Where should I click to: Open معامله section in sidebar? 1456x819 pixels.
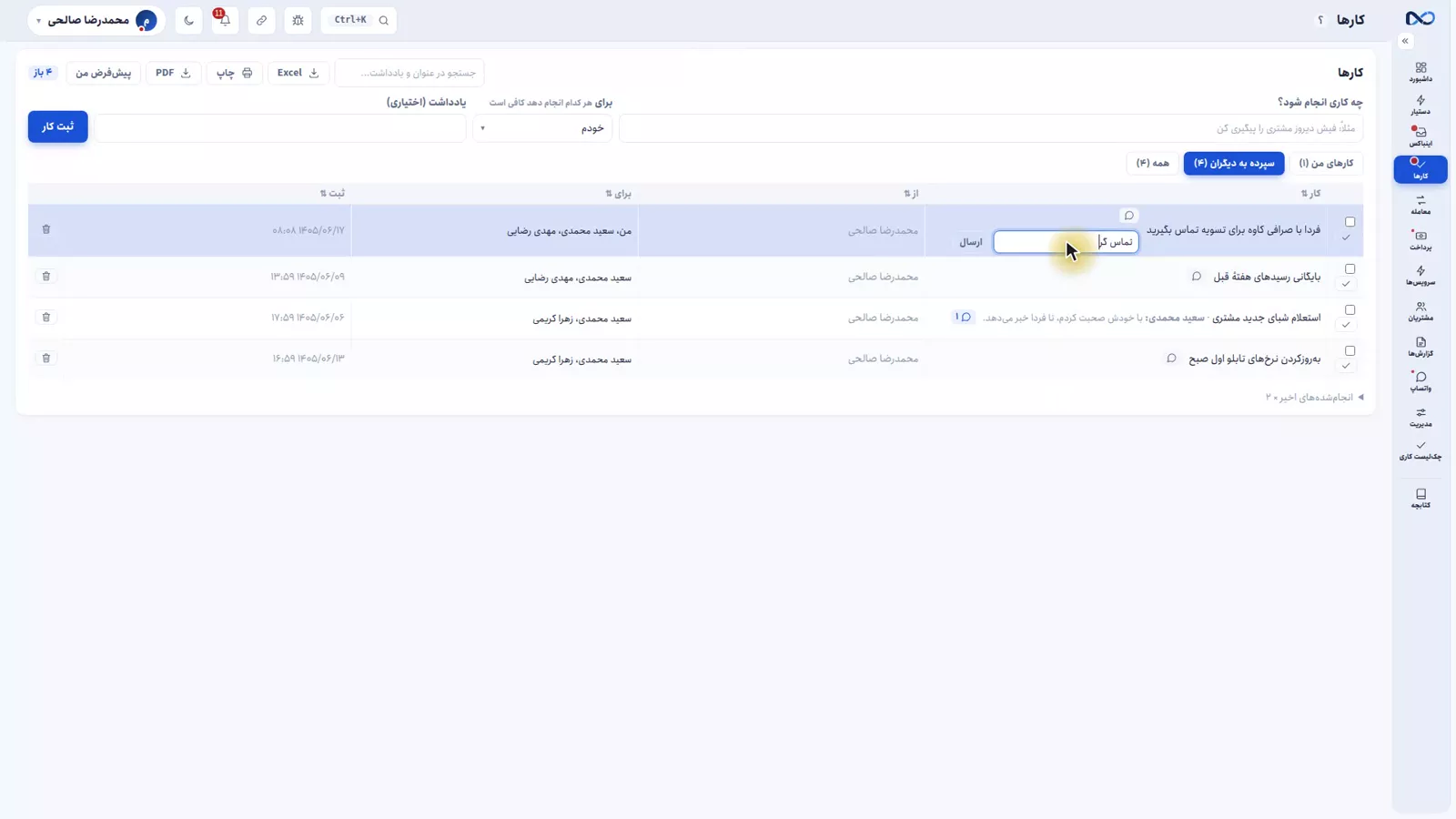1420,205
